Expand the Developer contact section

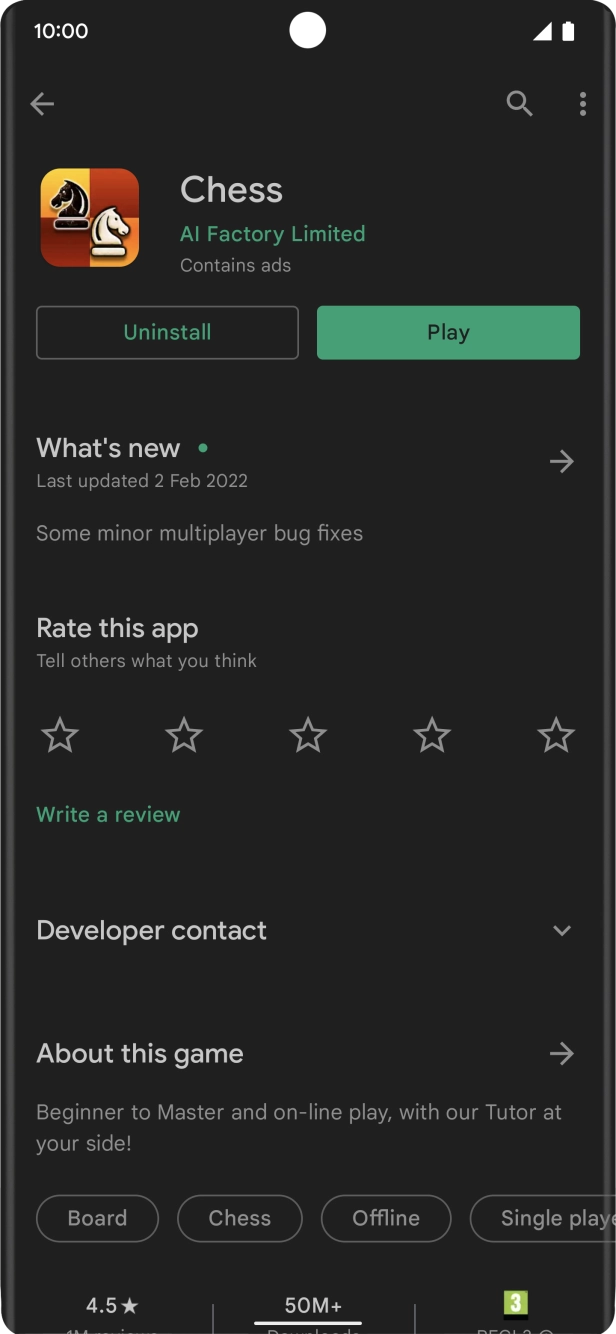click(x=561, y=931)
